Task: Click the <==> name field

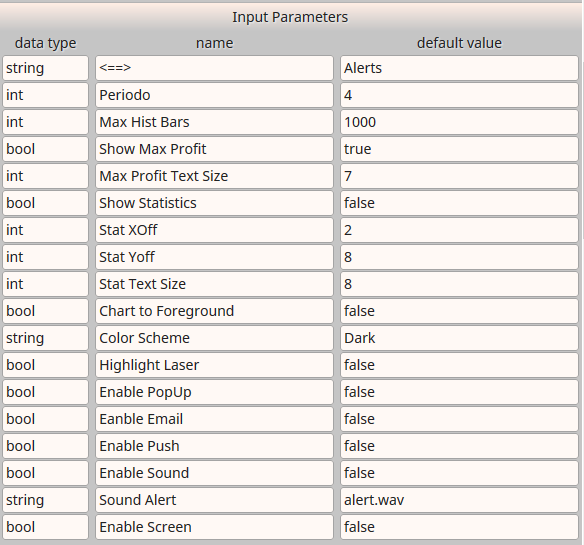Action: click(214, 68)
